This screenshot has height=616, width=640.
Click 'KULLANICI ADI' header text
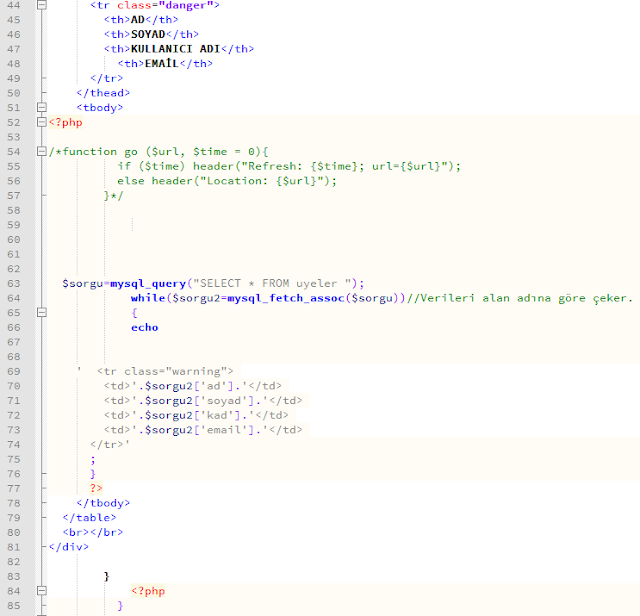click(x=176, y=49)
